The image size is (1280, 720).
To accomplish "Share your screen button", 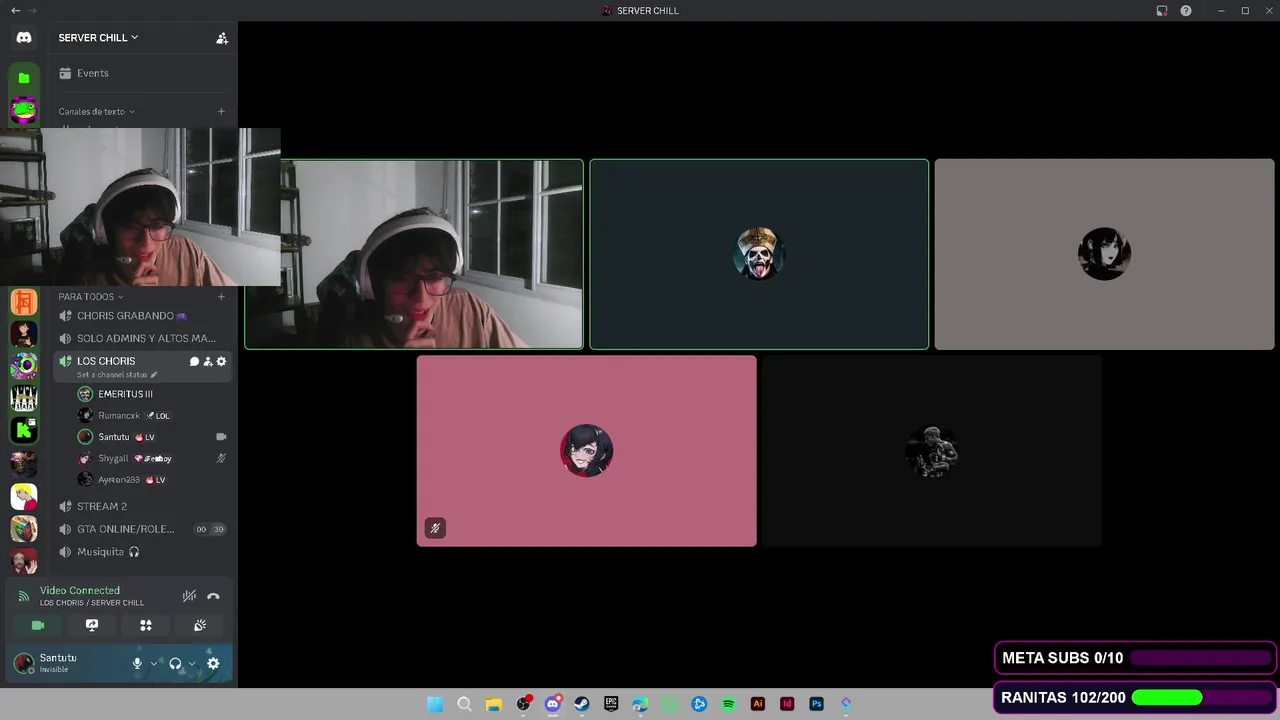I will point(92,625).
